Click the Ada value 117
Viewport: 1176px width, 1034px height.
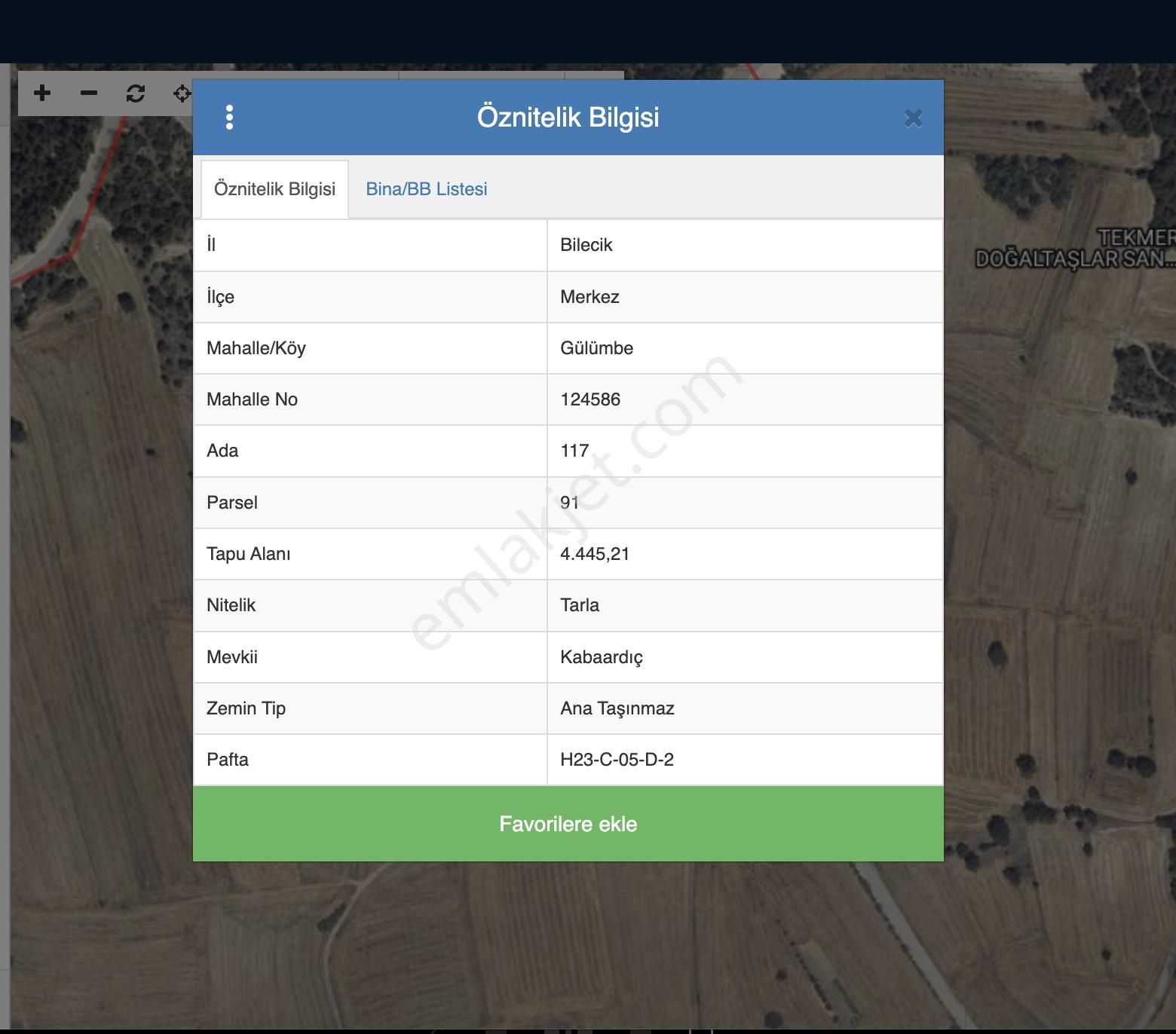tap(574, 451)
